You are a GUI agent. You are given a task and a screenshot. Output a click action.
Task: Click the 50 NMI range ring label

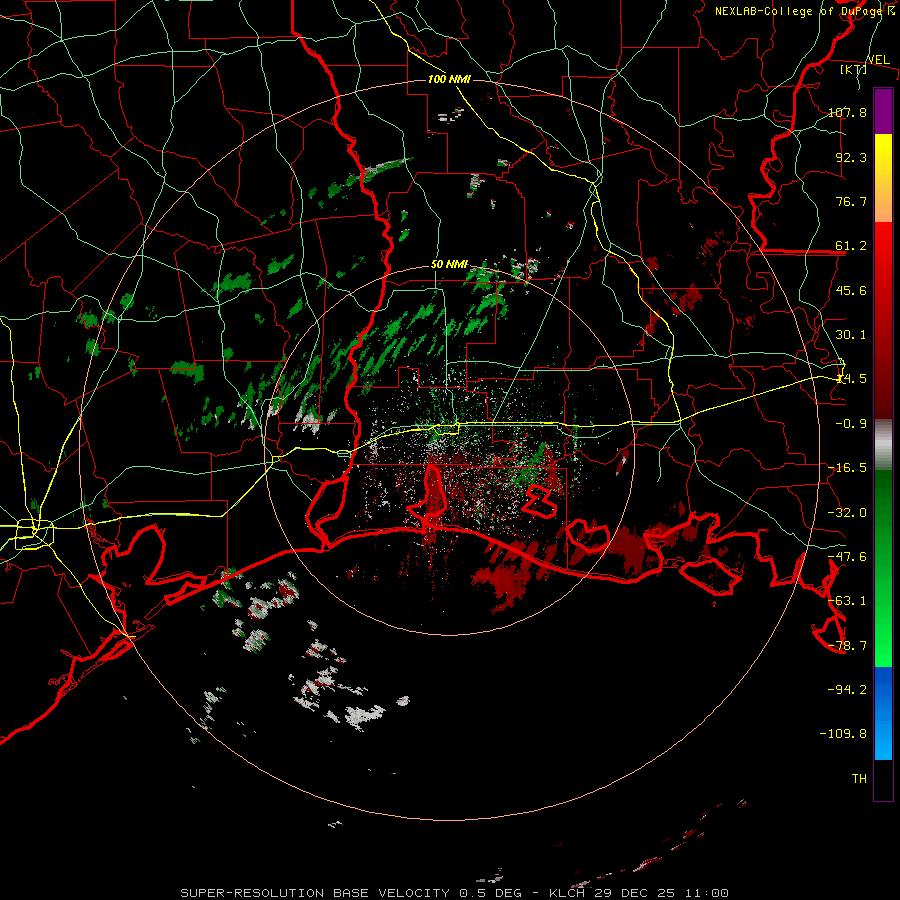coord(449,265)
